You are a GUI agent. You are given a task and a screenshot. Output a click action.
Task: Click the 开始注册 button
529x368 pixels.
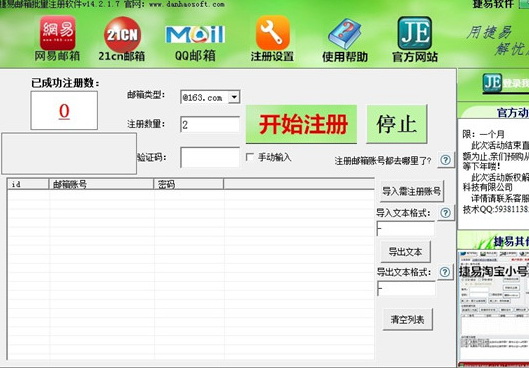coord(302,124)
